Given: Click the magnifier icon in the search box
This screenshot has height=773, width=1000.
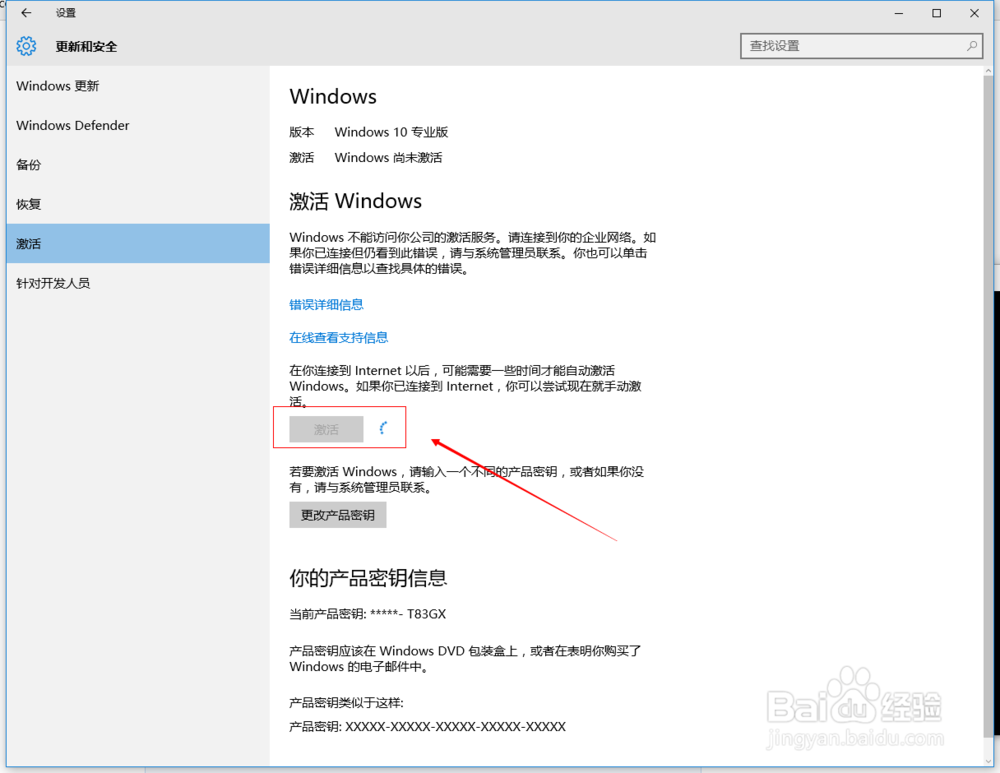Looking at the screenshot, I should (971, 46).
